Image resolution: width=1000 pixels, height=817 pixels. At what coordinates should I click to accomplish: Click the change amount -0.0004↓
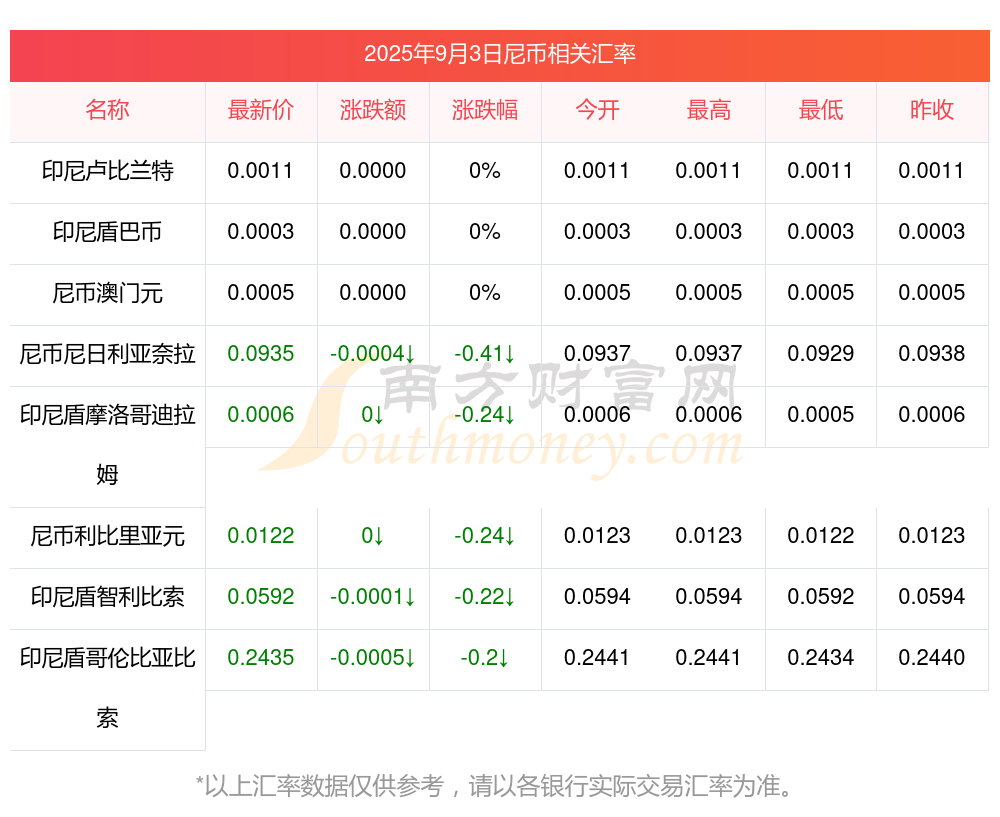(x=373, y=353)
